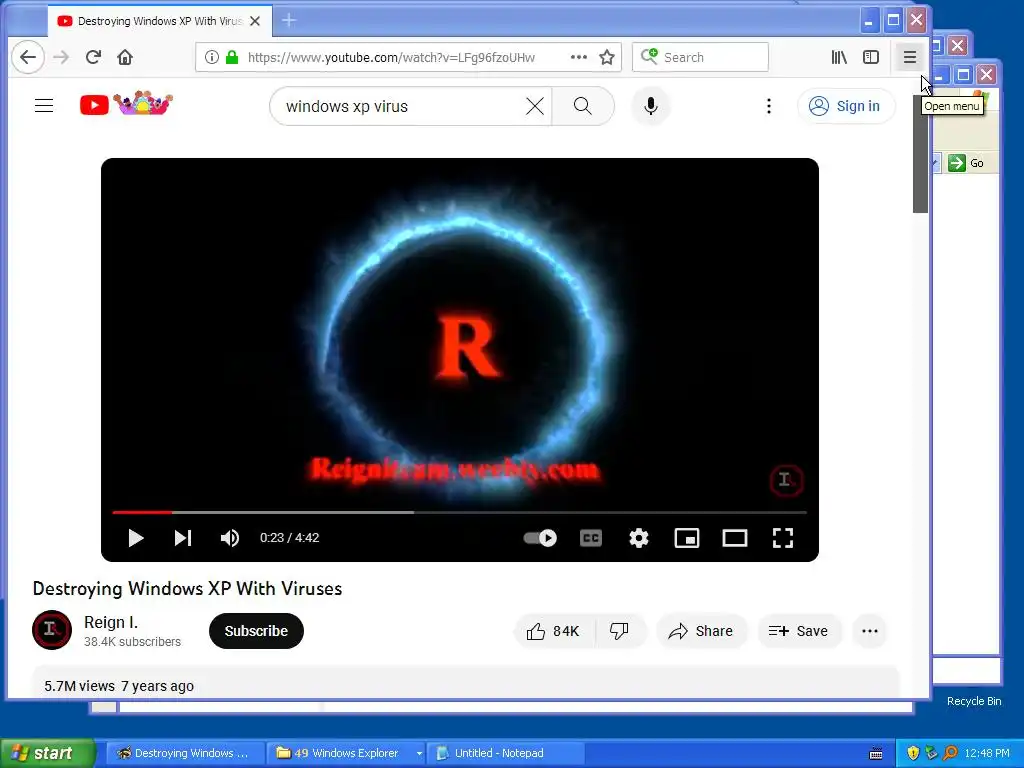Toggle theater mode view
The height and width of the screenshot is (768, 1024).
[x=735, y=538]
